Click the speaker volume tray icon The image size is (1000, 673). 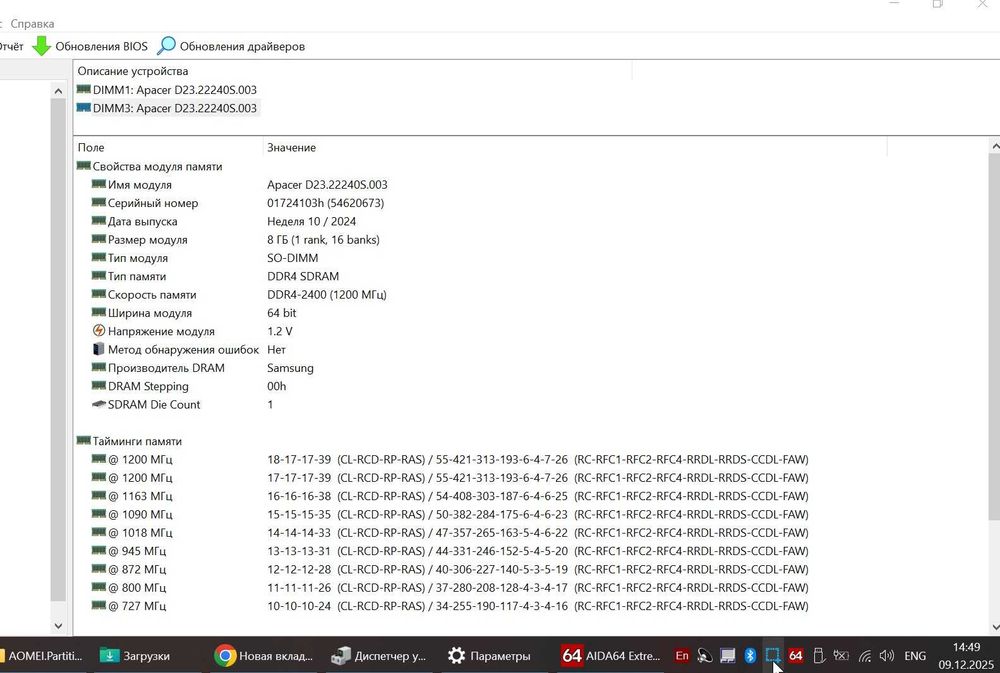pyautogui.click(x=886, y=656)
